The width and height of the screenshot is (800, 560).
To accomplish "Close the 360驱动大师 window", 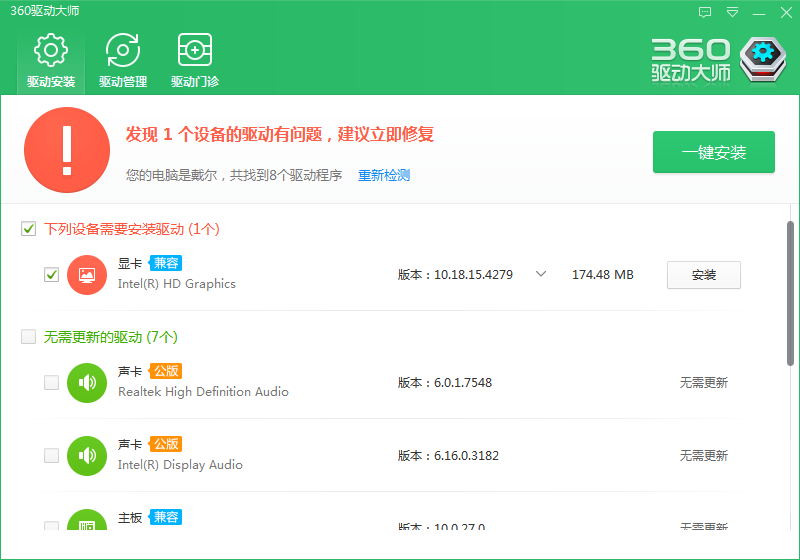I will 786,12.
